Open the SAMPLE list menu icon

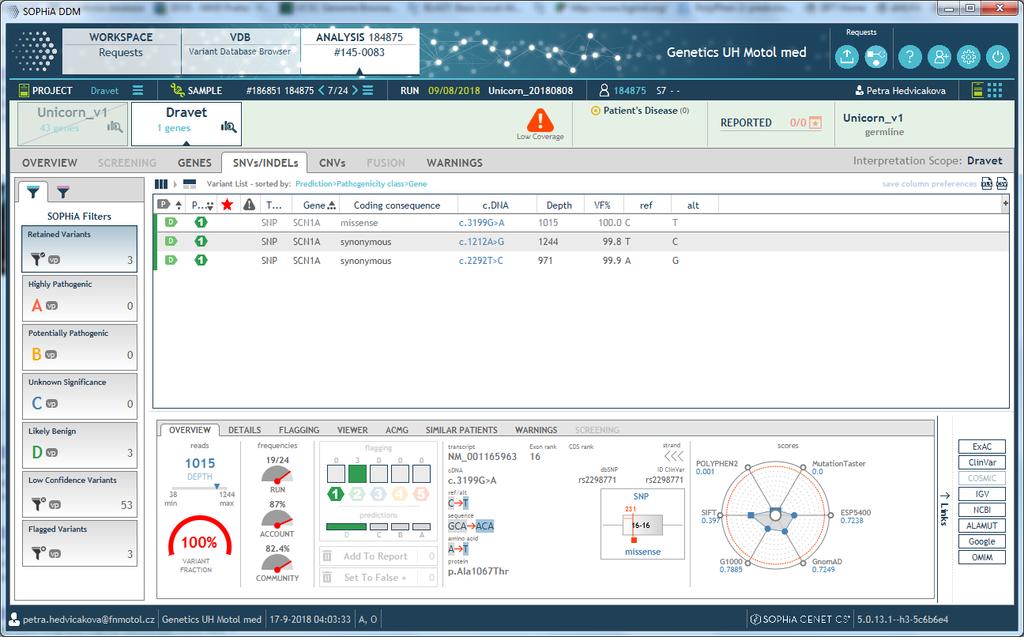pyautogui.click(x=368, y=90)
